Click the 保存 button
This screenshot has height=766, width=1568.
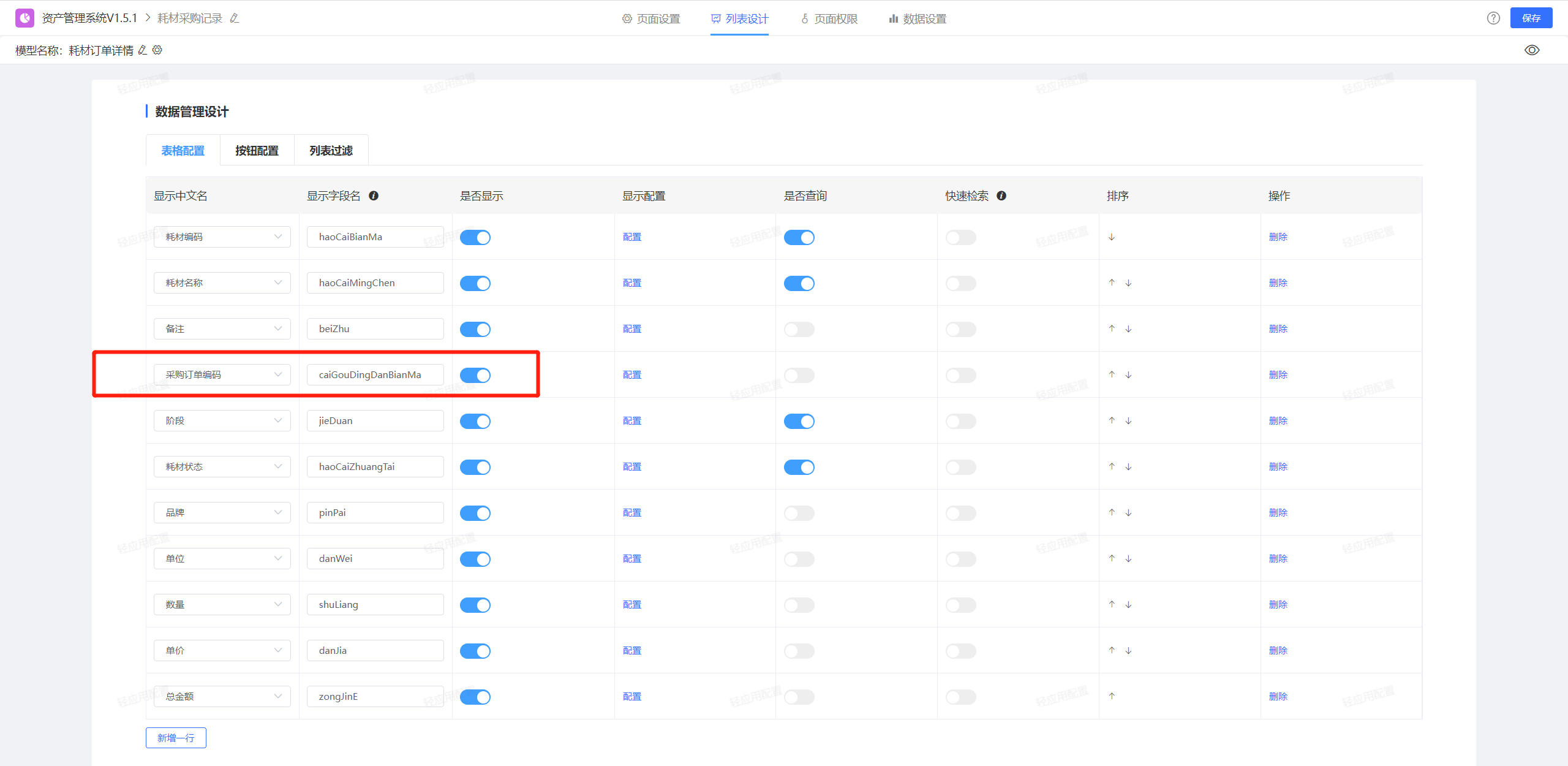click(x=1531, y=18)
